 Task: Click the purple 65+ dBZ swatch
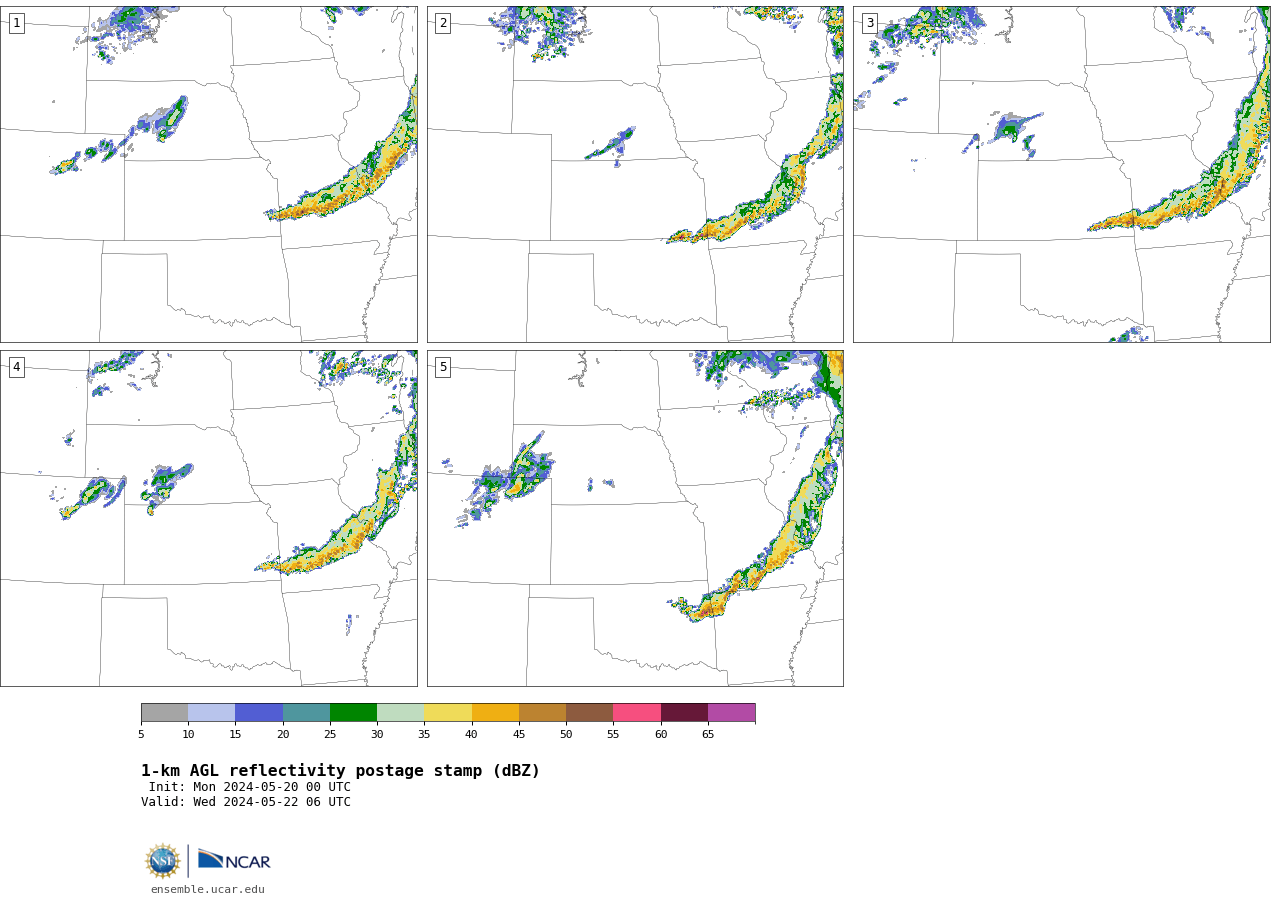[x=732, y=713]
